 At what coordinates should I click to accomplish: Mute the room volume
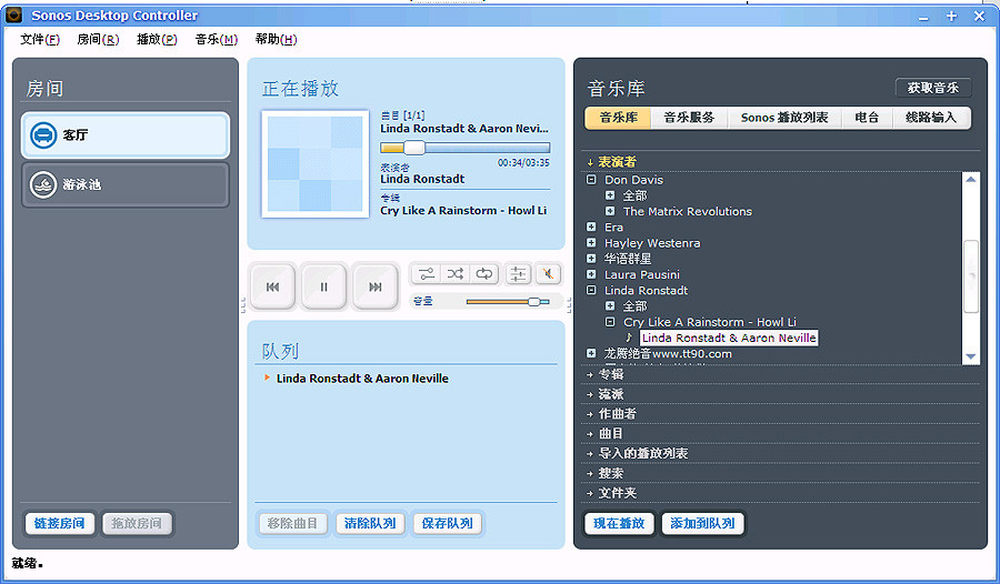point(548,274)
